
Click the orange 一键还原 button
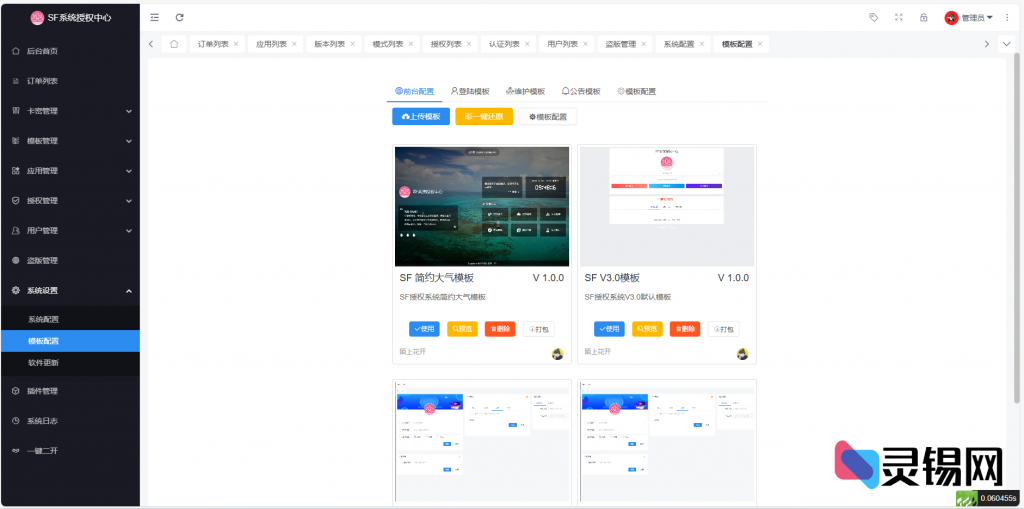tap(484, 117)
